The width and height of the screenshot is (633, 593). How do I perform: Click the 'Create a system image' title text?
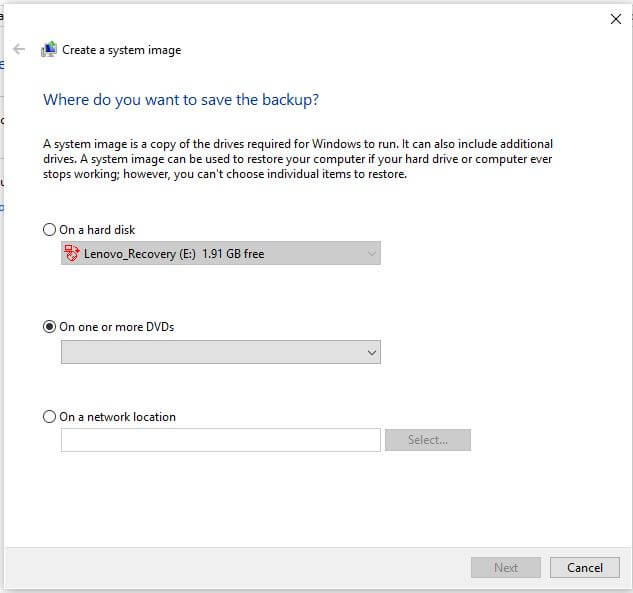tap(122, 50)
